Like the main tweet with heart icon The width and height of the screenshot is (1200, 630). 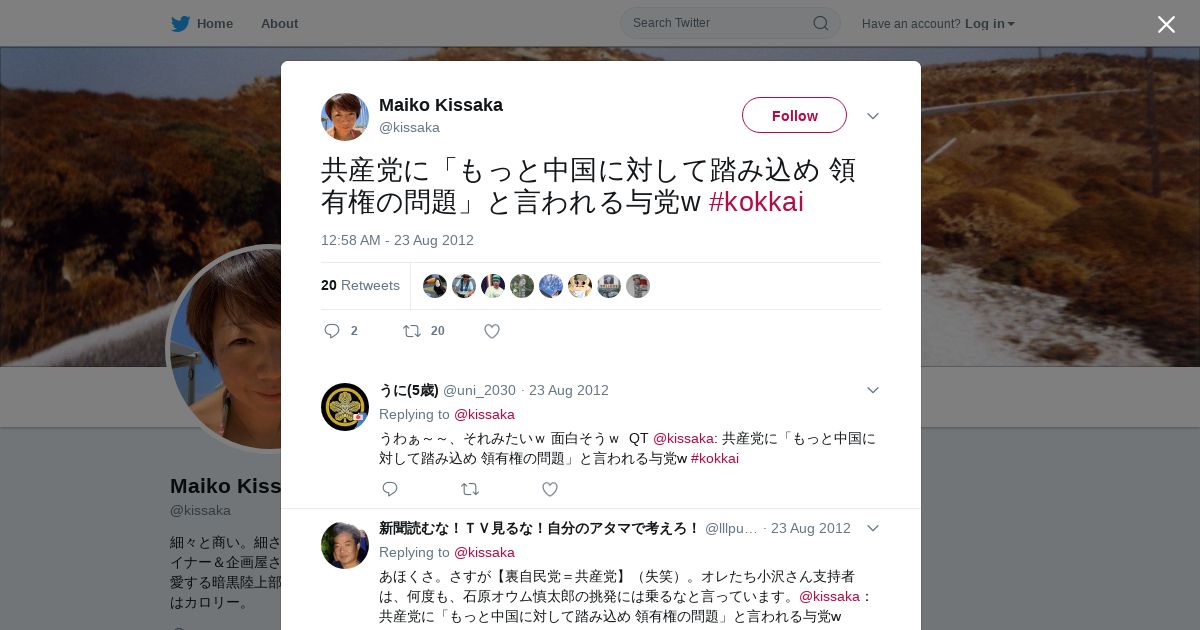492,331
